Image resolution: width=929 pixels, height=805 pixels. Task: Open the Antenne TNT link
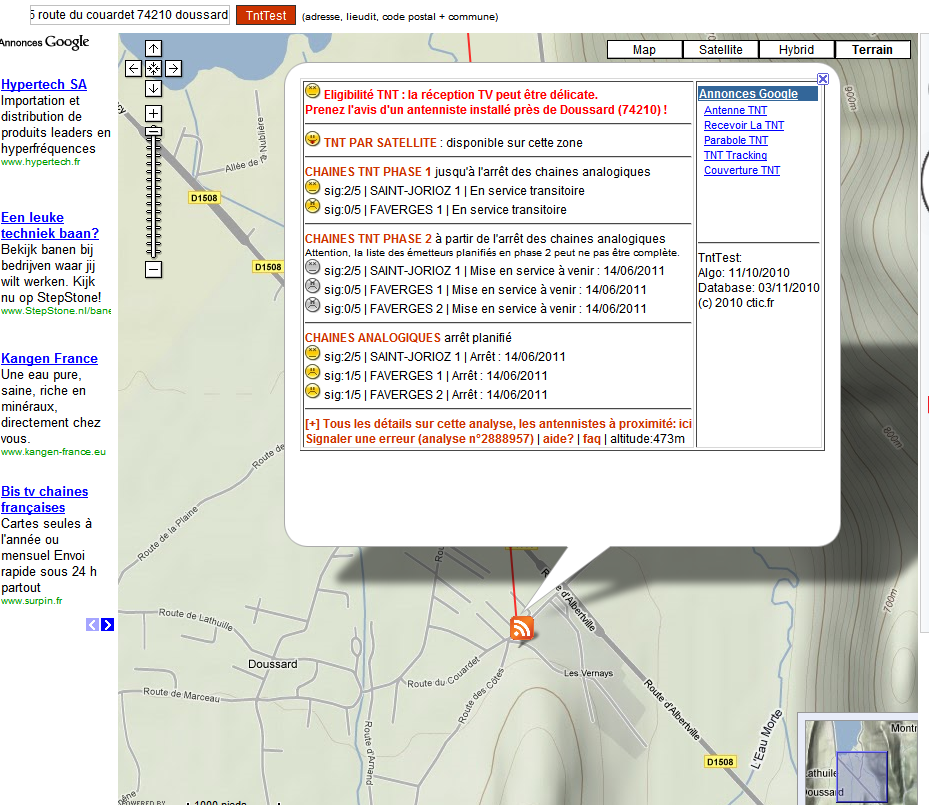click(x=735, y=110)
